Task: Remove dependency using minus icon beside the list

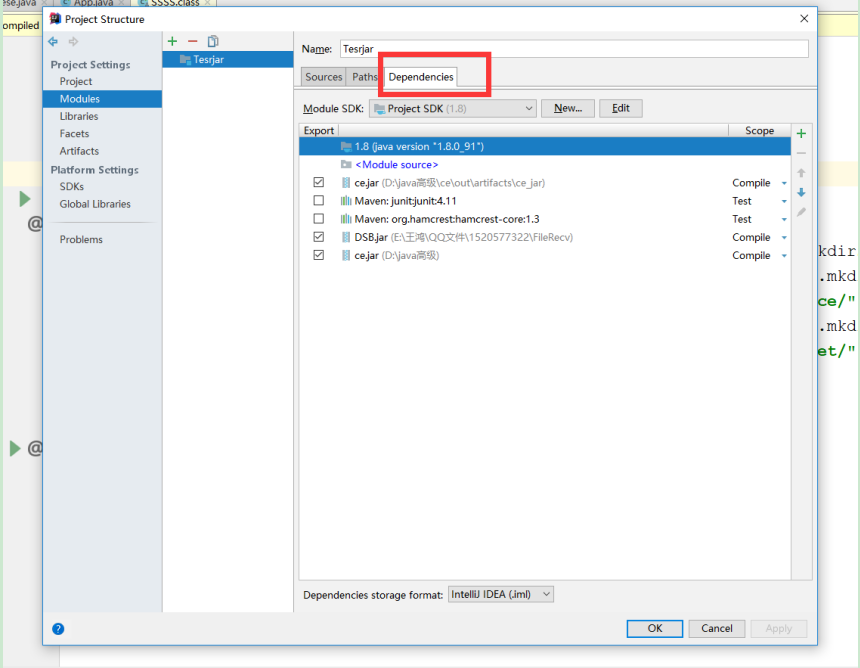Action: [801, 153]
